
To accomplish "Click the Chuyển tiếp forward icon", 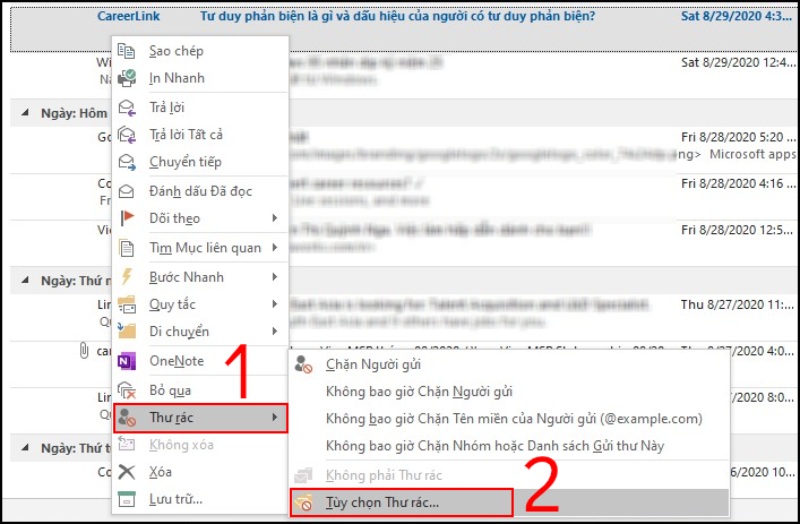I will tap(127, 162).
